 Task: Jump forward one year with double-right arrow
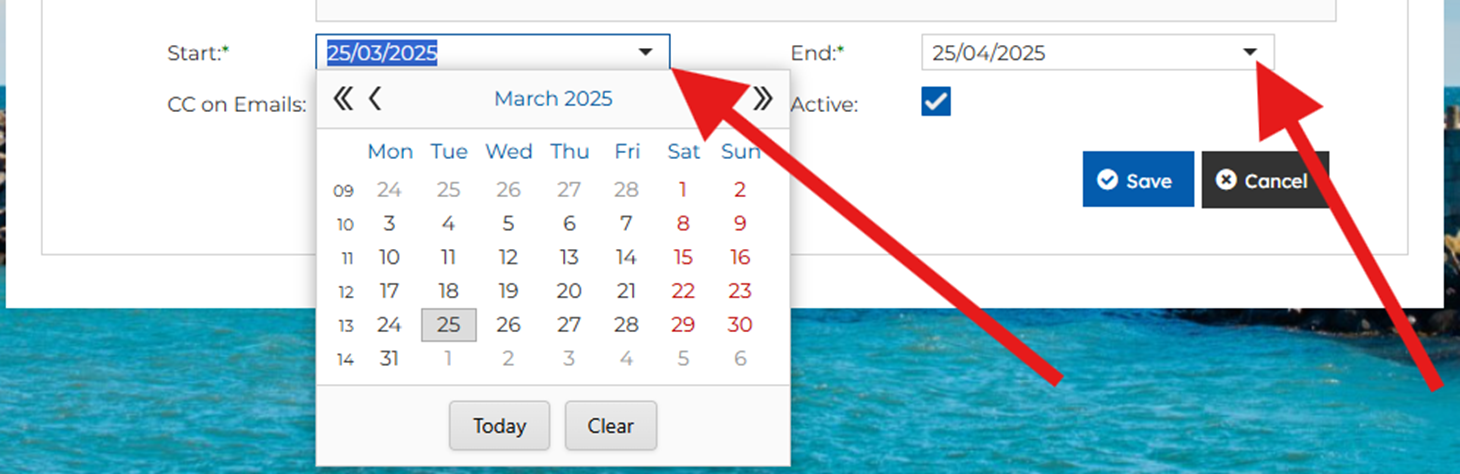point(763,98)
